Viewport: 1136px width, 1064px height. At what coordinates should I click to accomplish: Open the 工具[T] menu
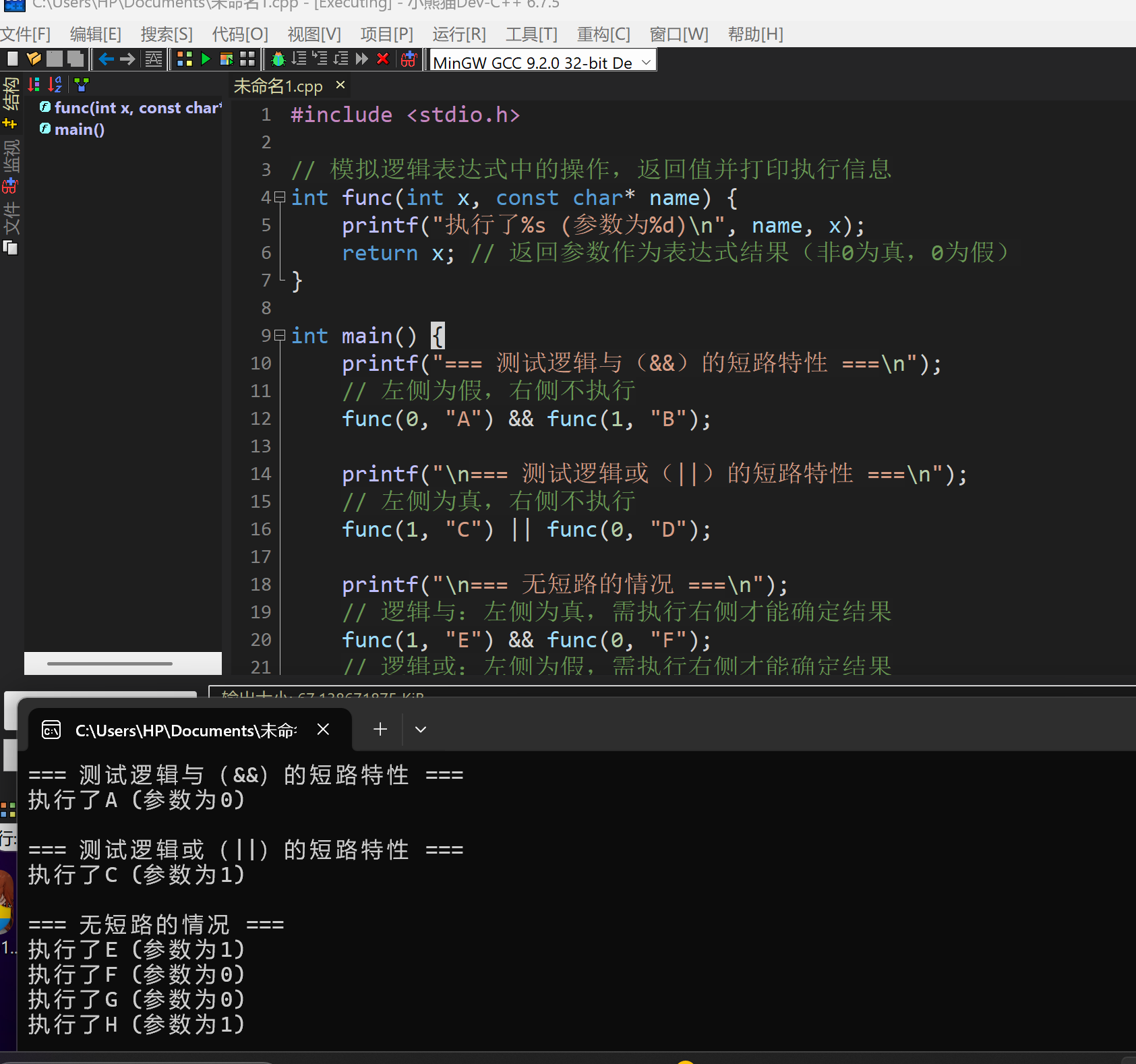pos(531,34)
